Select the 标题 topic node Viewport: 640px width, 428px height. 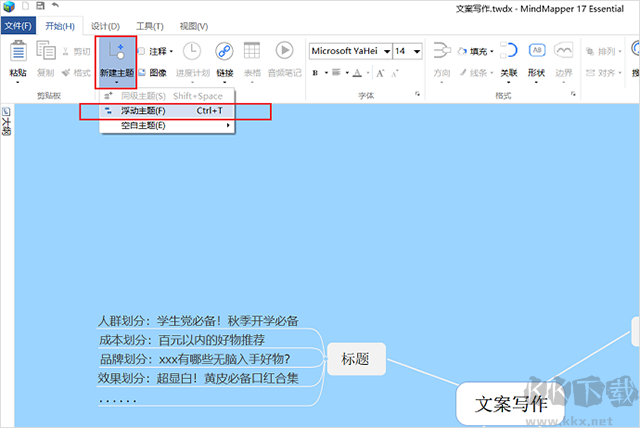[x=356, y=359]
